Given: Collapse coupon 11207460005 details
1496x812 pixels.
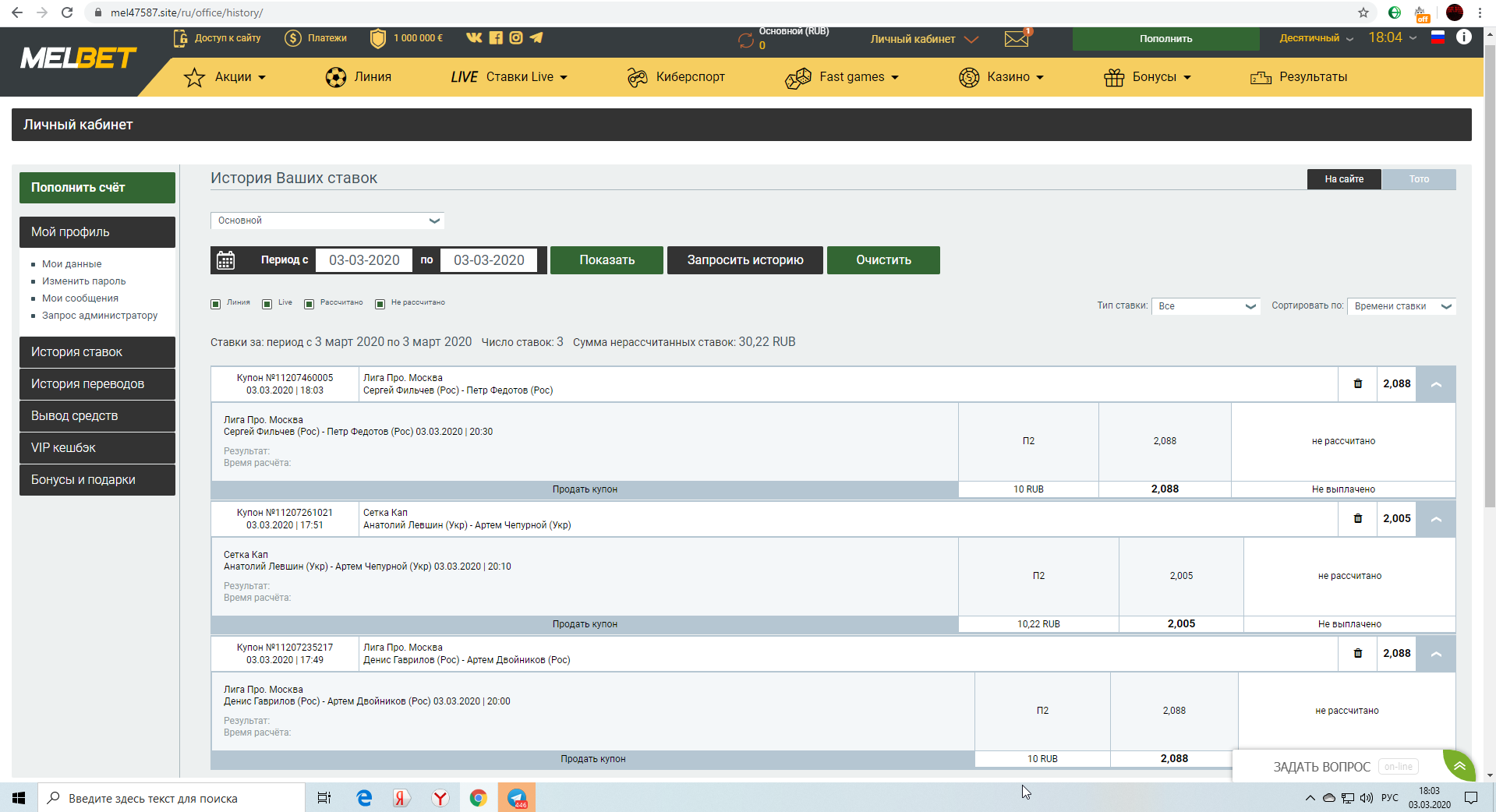Looking at the screenshot, I should pos(1436,384).
